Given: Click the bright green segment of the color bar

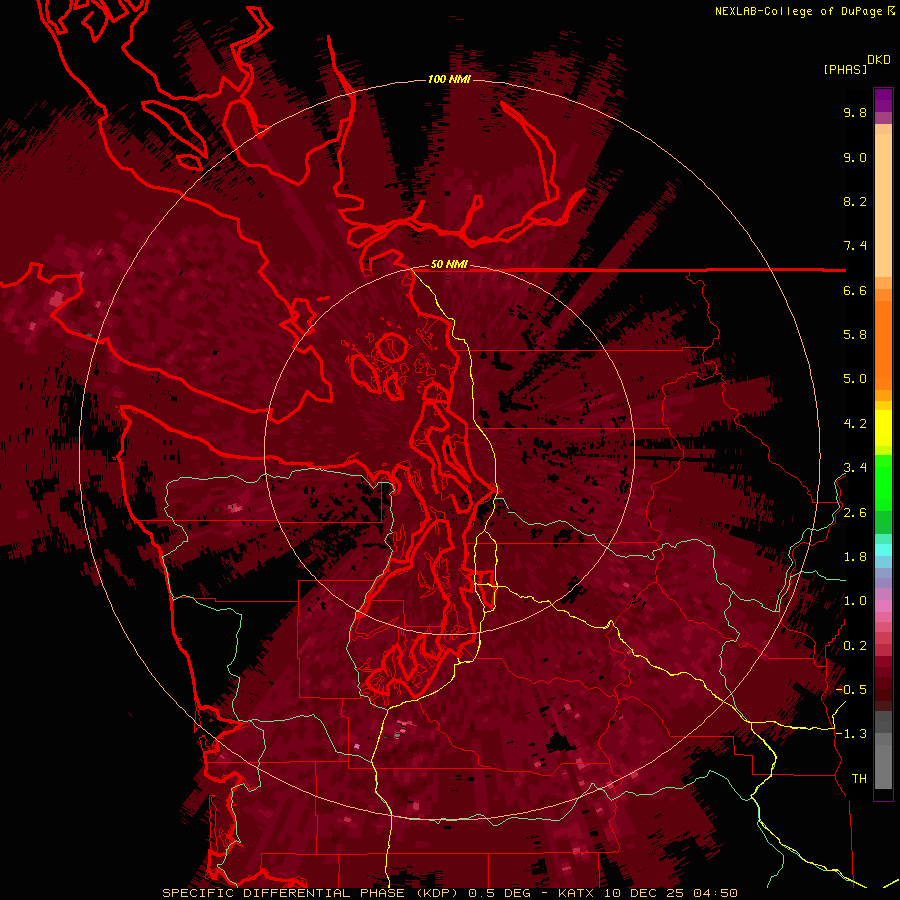Looking at the screenshot, I should (x=883, y=482).
